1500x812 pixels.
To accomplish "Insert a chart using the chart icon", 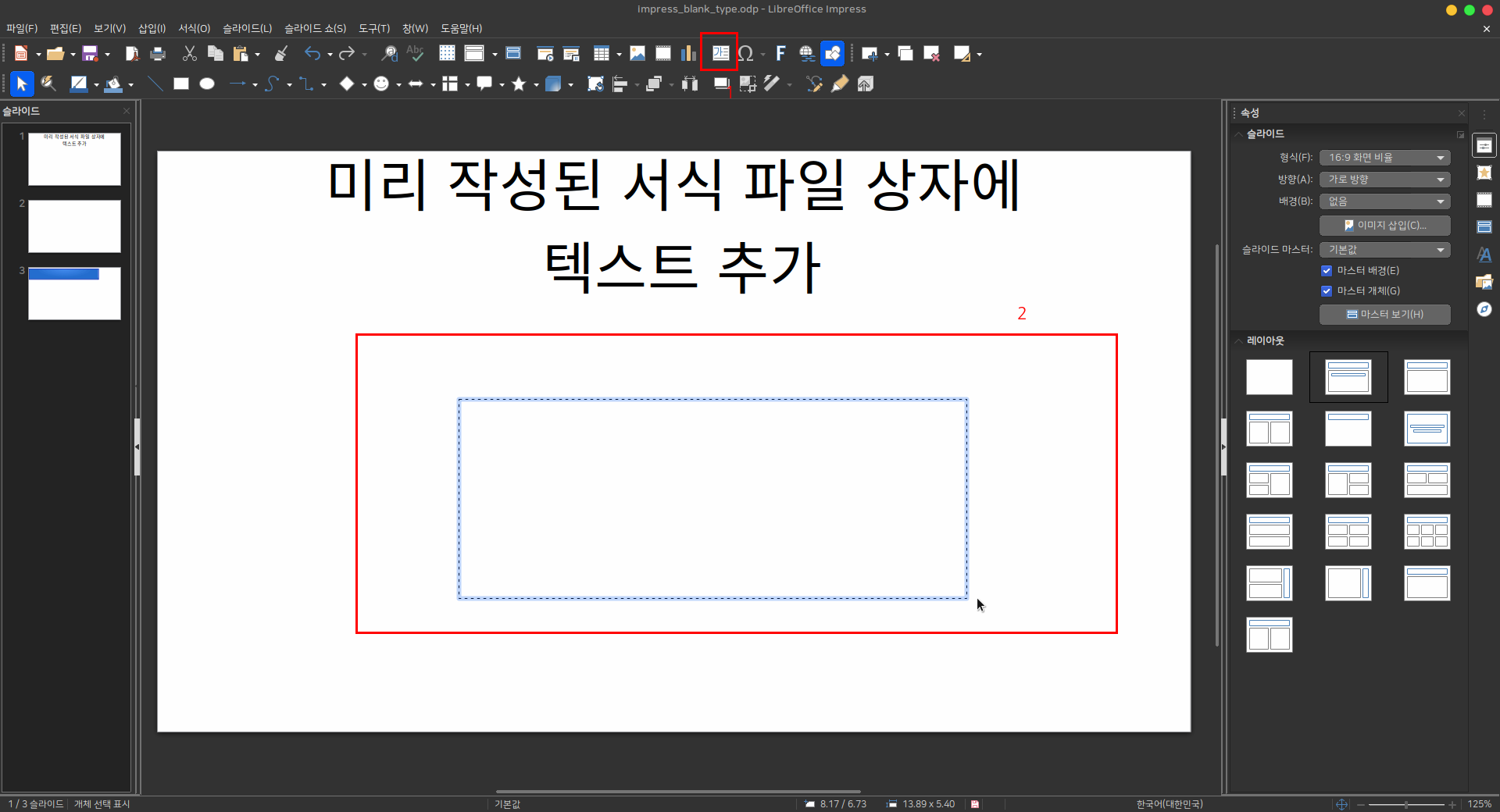I will point(687,53).
